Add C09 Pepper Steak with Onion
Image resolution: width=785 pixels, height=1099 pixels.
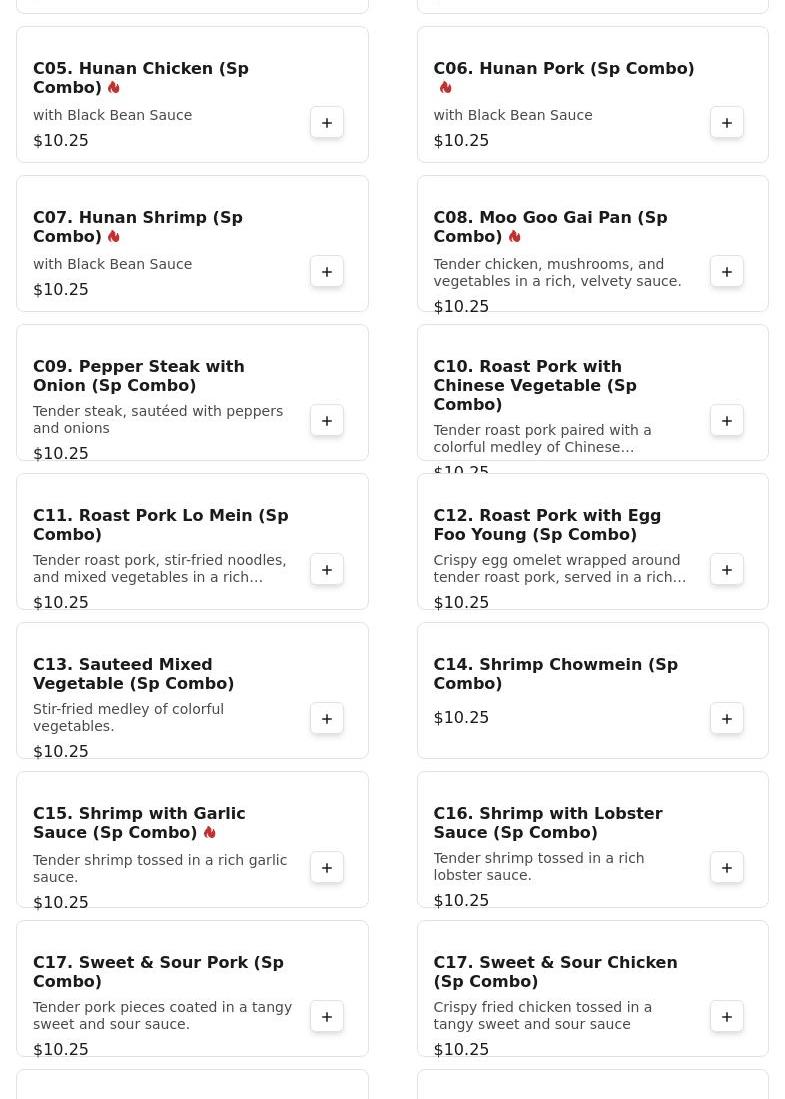(327, 421)
